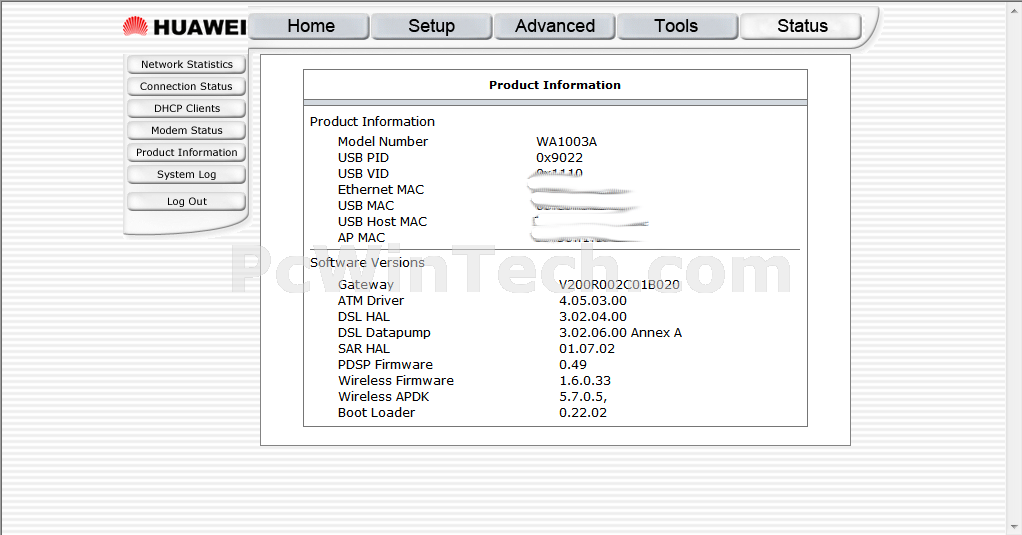Go to the Tools tab
This screenshot has width=1022, height=535.
point(677,26)
